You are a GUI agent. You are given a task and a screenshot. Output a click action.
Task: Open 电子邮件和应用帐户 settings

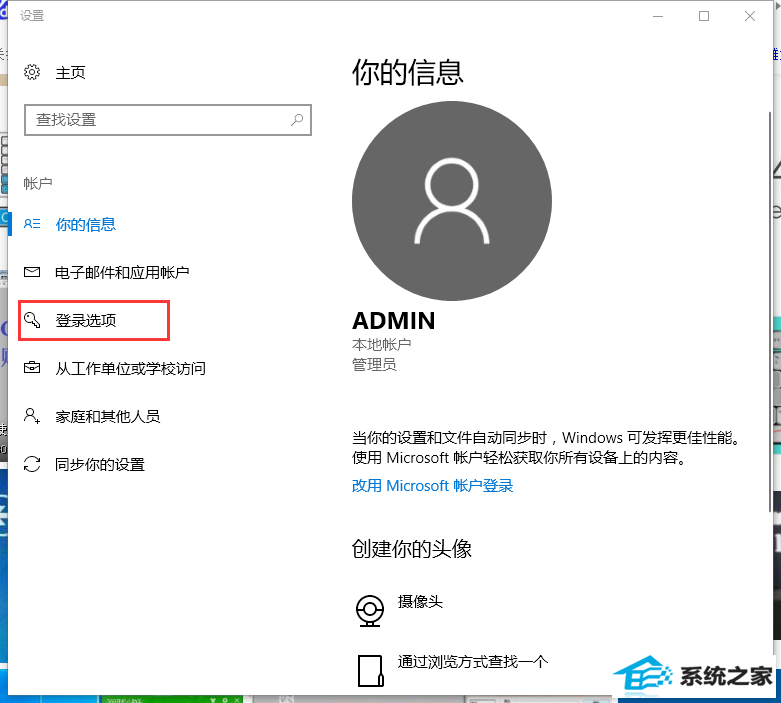click(x=122, y=273)
